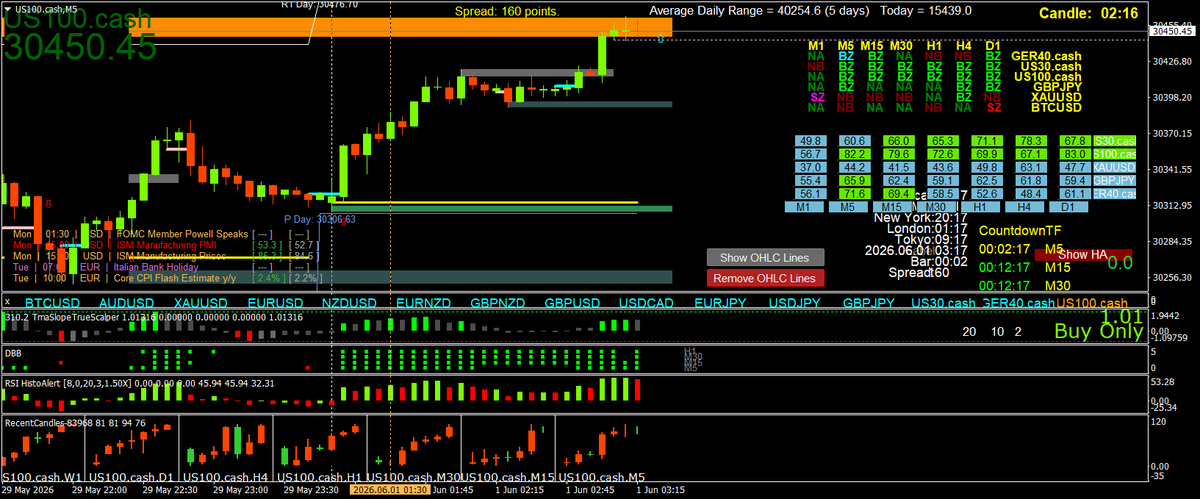1200x499 pixels.
Task: Close the symbol changer bar with the x
Action: point(7,302)
